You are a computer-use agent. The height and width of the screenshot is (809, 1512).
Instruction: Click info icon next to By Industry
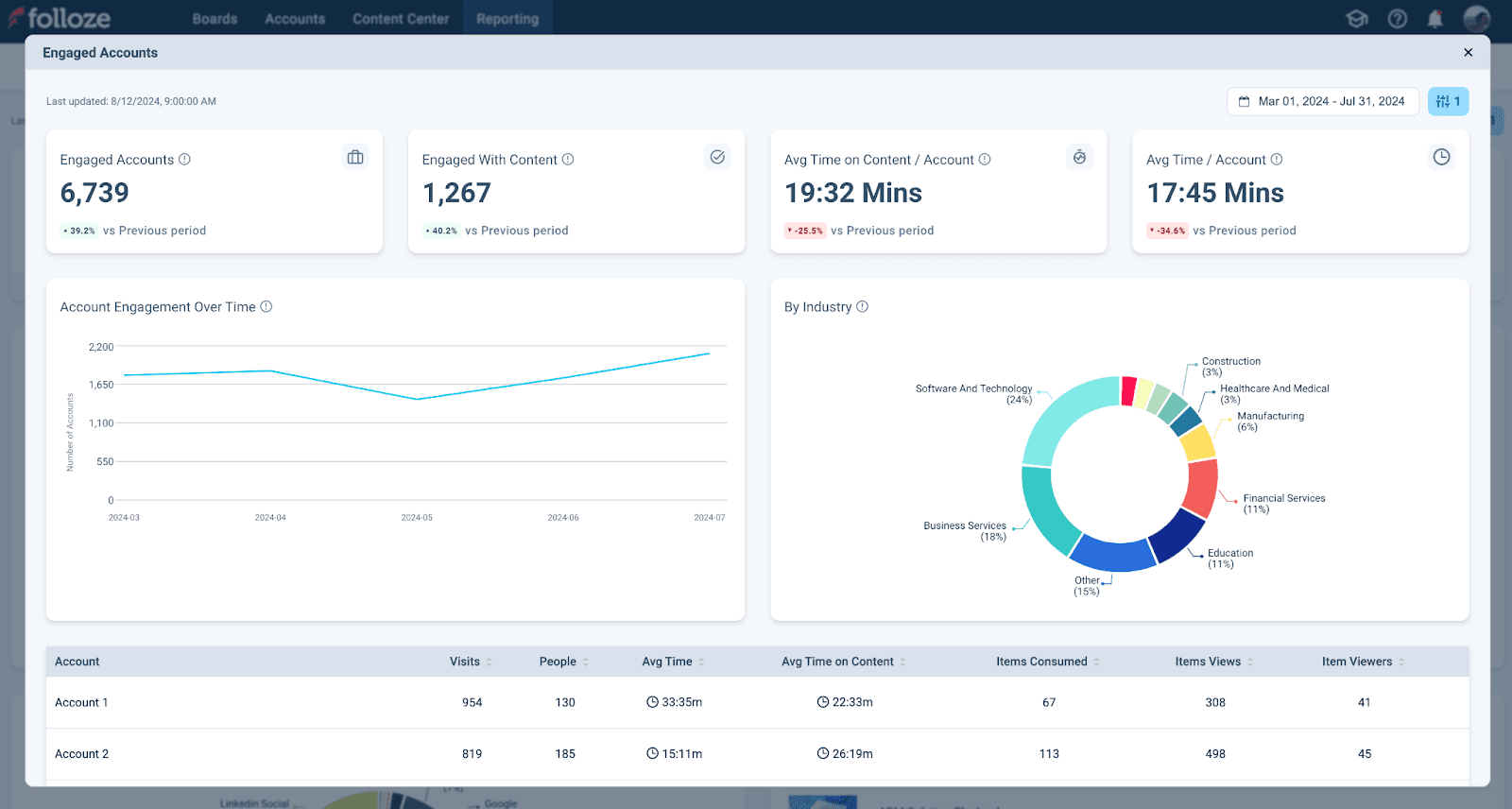[x=862, y=307]
